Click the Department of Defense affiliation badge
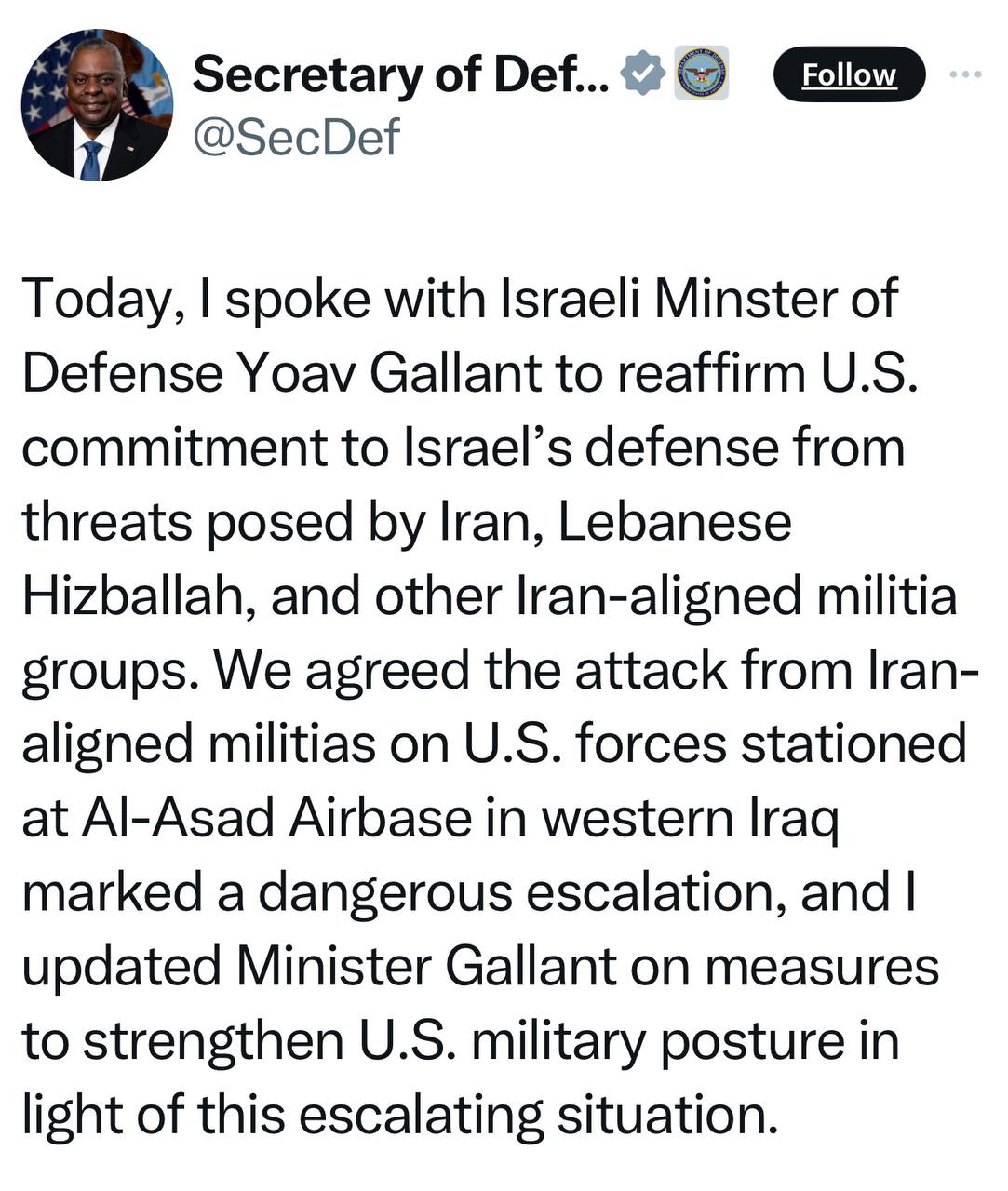Screen dimensions: 1008x1191 [701, 73]
